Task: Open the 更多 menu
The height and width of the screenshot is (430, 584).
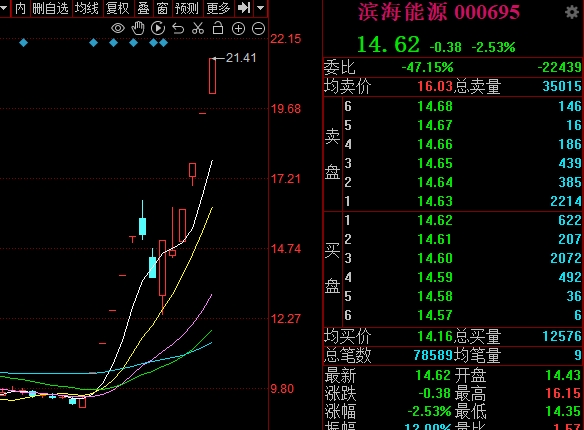Action: [x=218, y=8]
